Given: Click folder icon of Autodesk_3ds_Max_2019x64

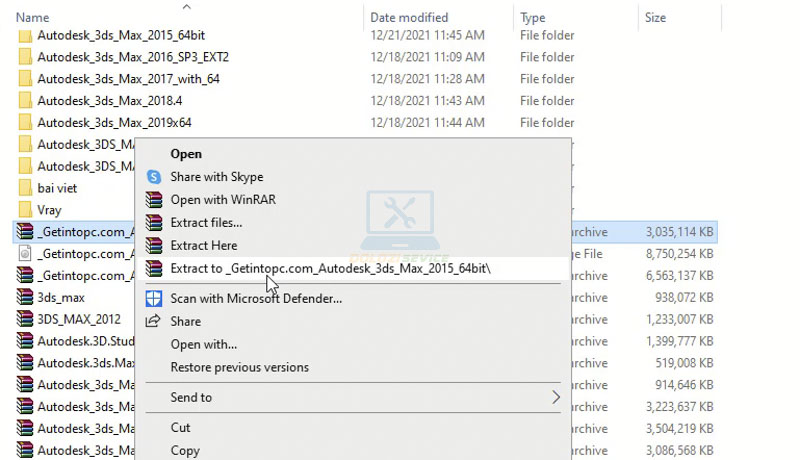Looking at the screenshot, I should 24,123.
